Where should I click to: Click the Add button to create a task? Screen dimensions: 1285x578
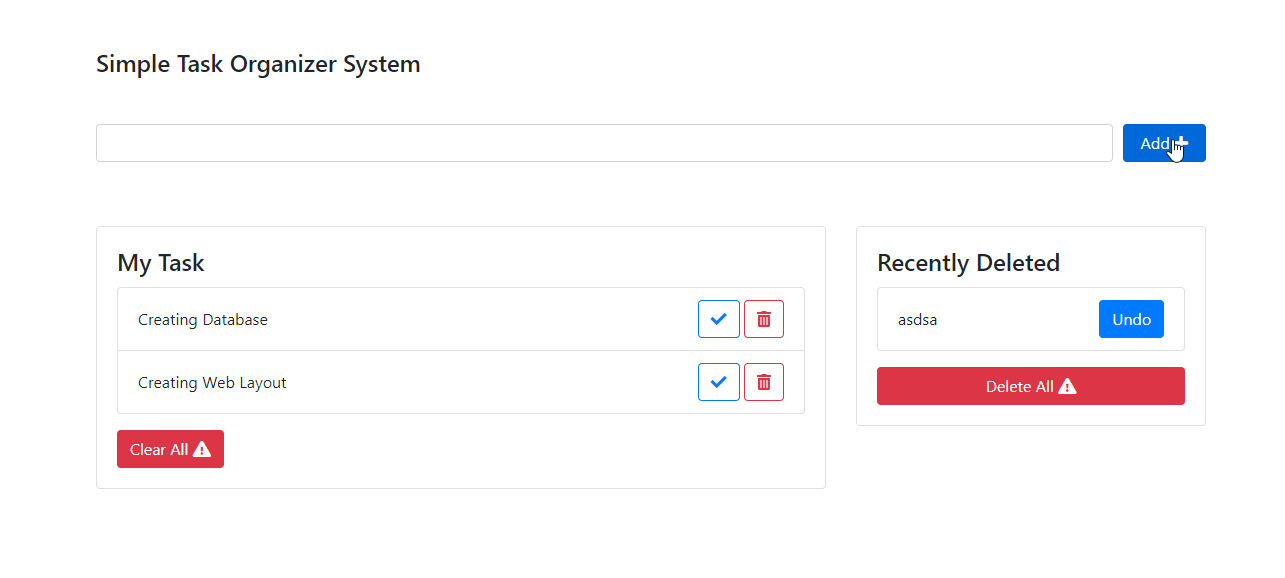(x=1163, y=142)
